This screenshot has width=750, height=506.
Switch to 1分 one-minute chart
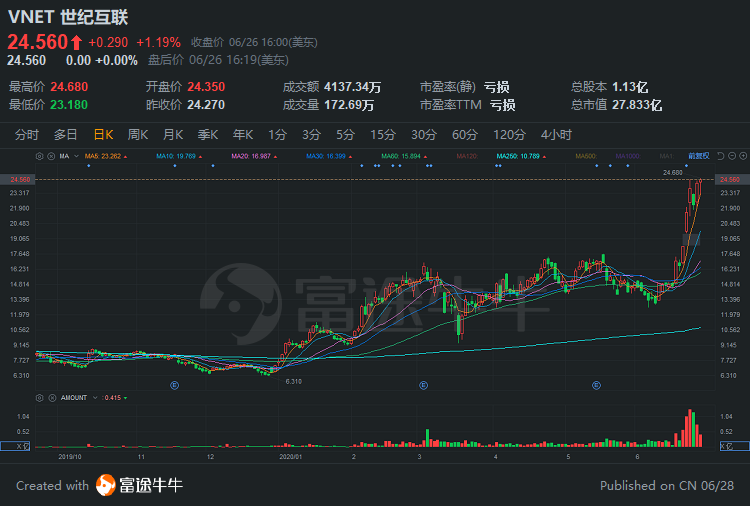pyautogui.click(x=277, y=135)
